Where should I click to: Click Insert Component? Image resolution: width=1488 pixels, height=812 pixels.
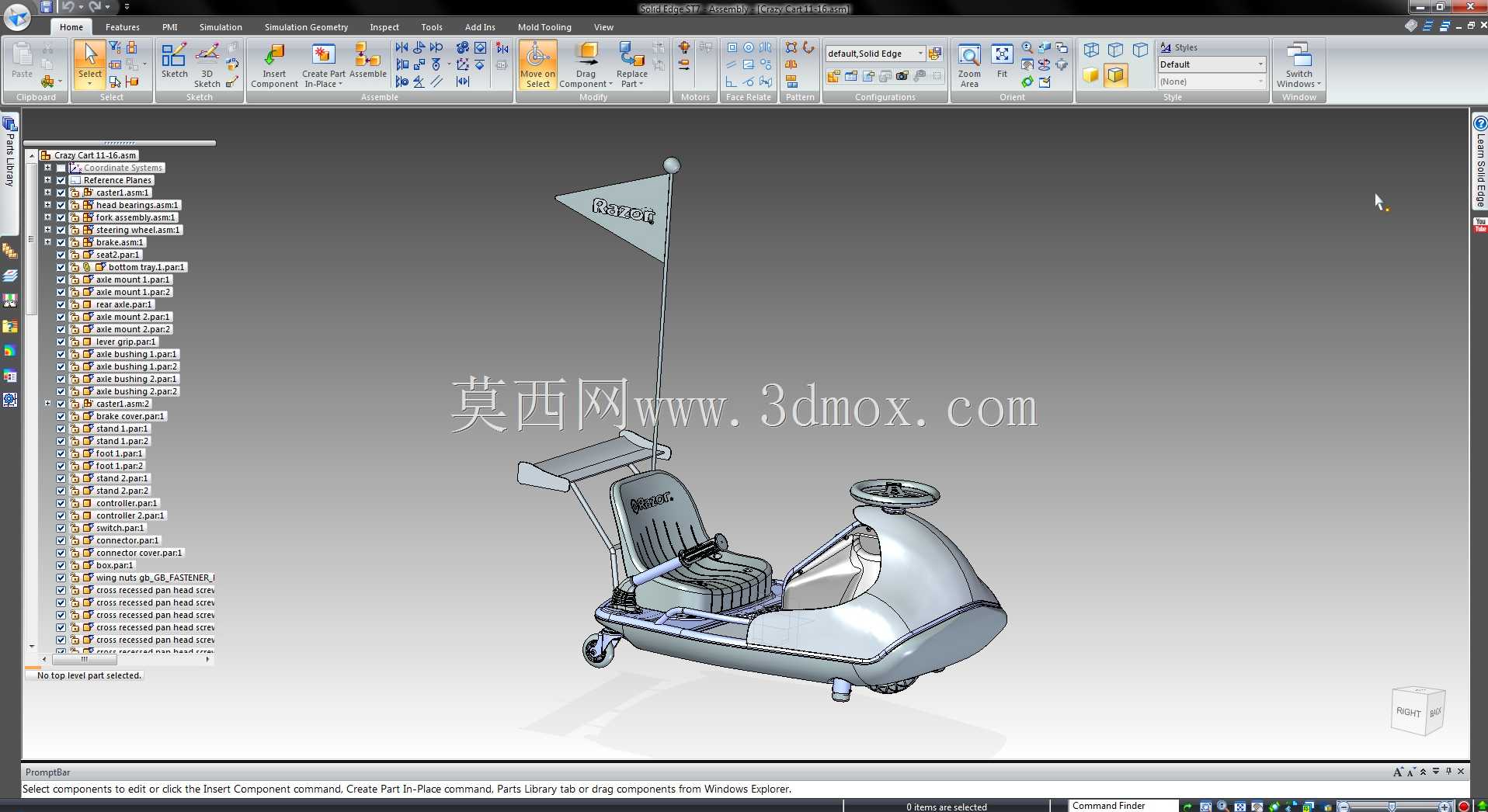pyautogui.click(x=274, y=65)
